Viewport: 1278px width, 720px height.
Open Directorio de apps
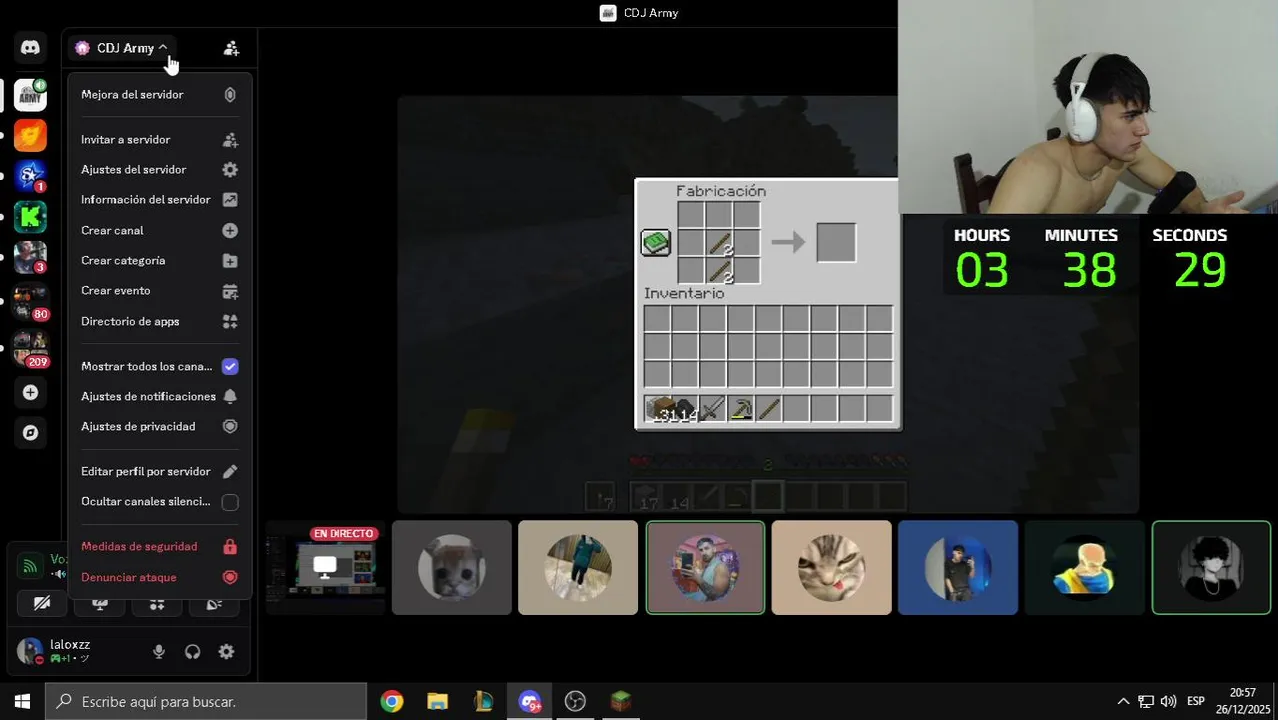tap(160, 322)
